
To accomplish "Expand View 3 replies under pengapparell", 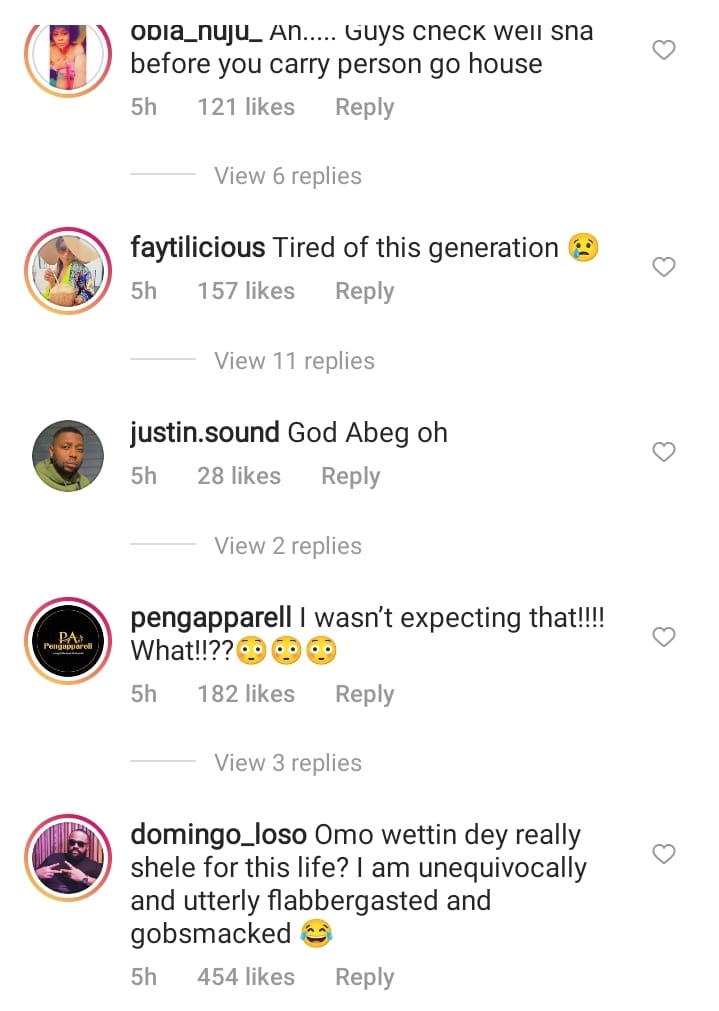I will click(x=288, y=763).
